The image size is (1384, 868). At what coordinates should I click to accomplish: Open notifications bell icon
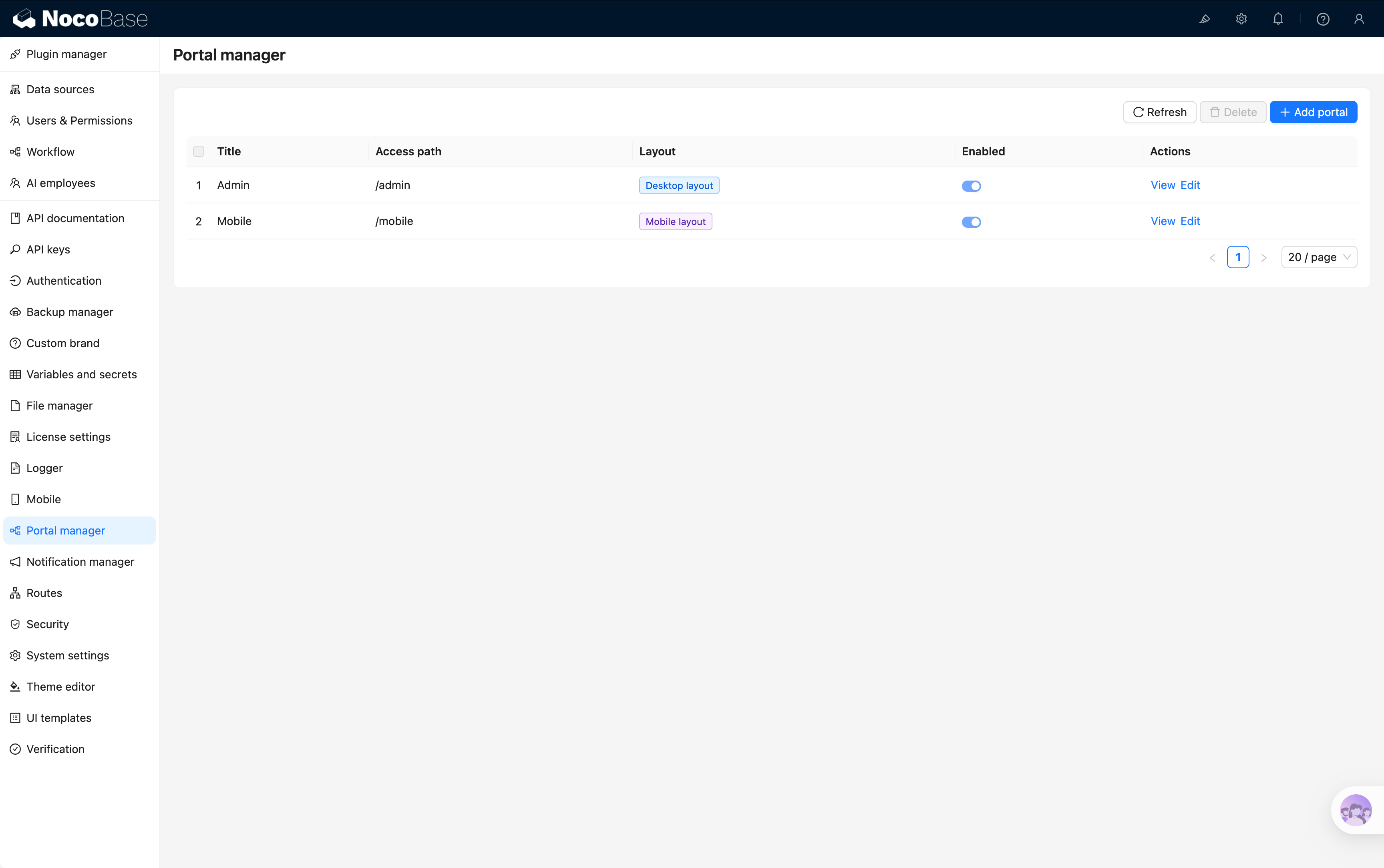(x=1278, y=19)
